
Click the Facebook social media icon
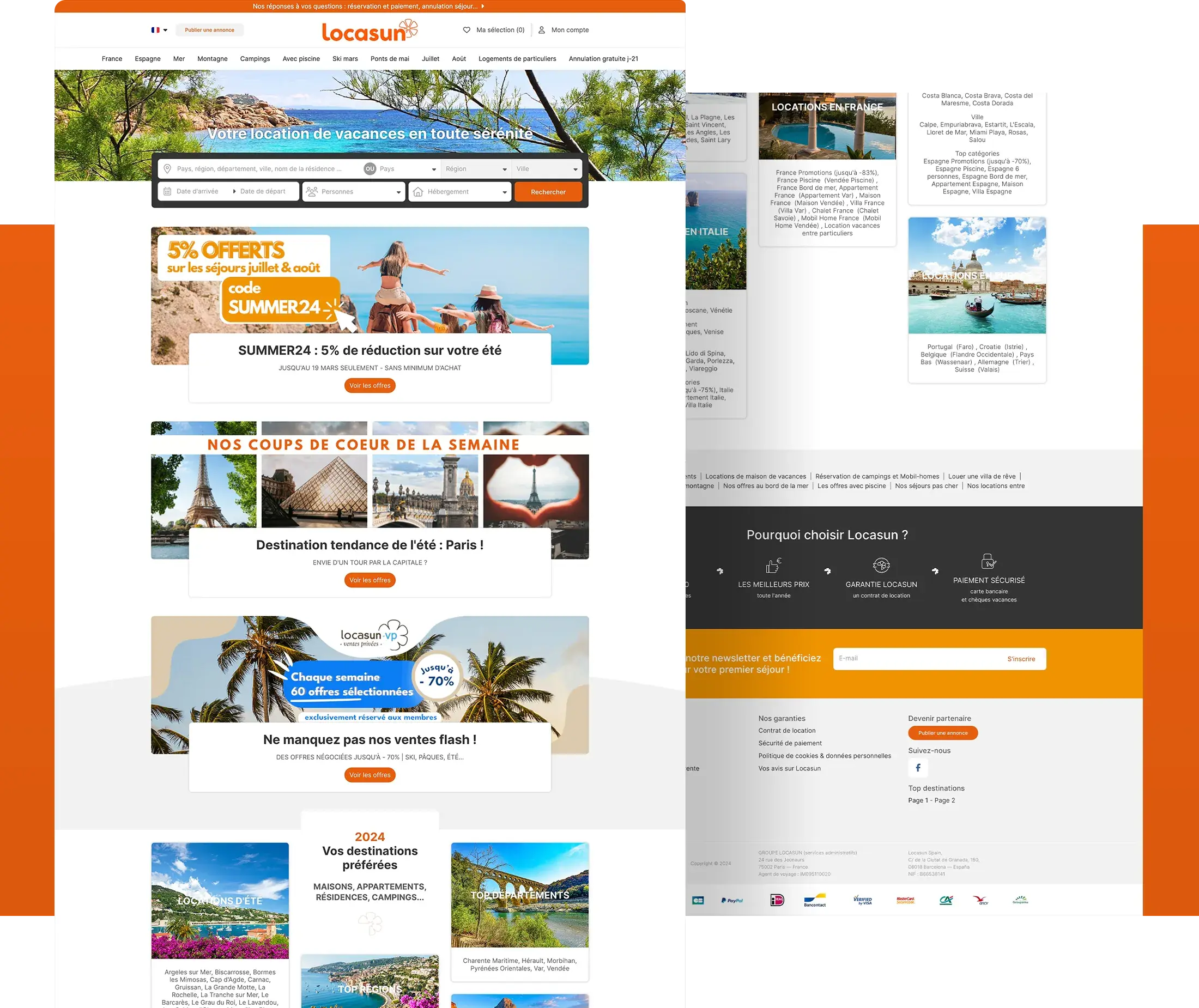pos(917,768)
